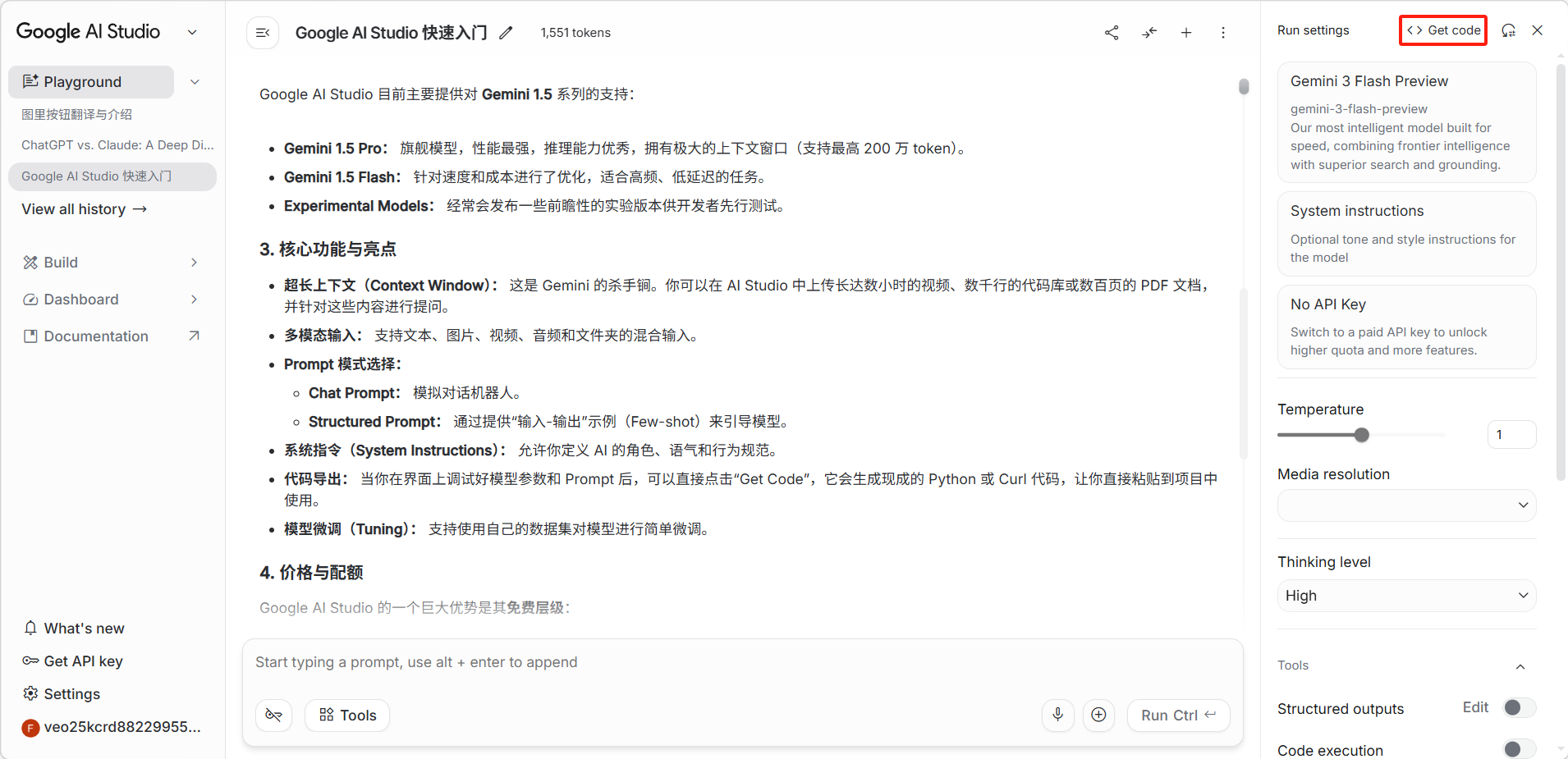This screenshot has height=759, width=1568.
Task: Expand the Dashboard menu chevron
Action: [x=194, y=299]
